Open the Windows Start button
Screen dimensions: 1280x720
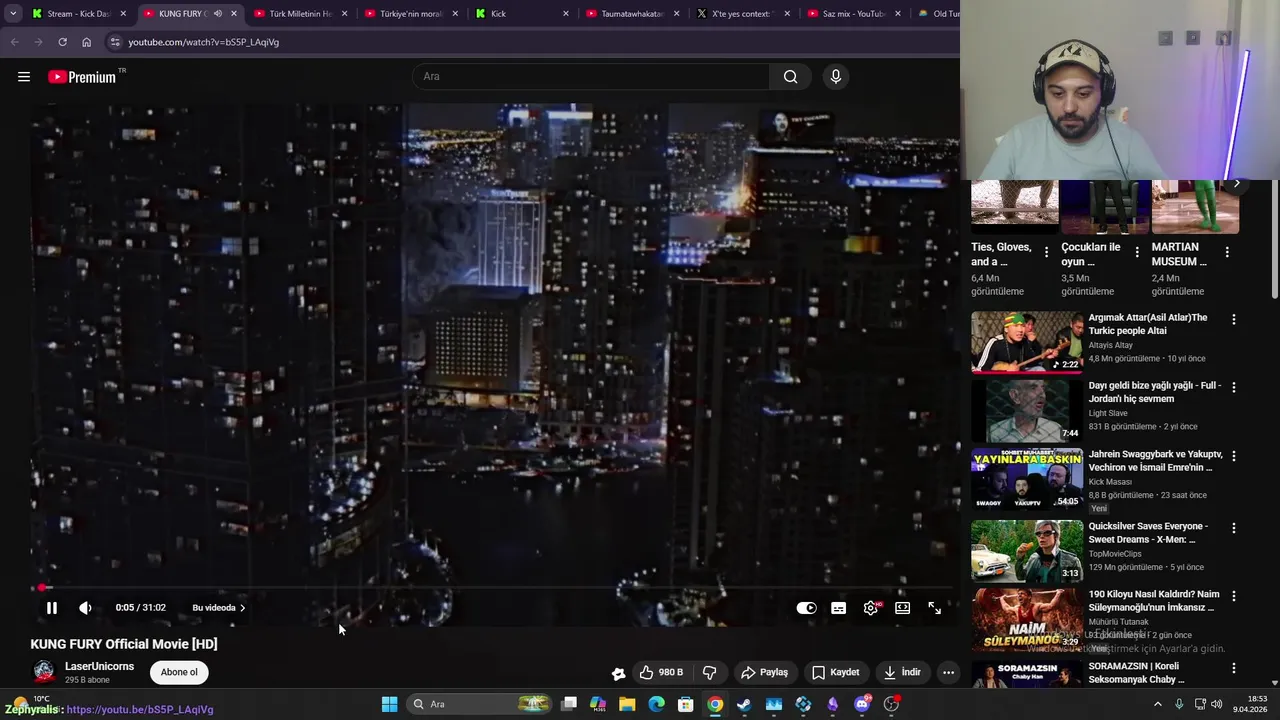[390, 704]
